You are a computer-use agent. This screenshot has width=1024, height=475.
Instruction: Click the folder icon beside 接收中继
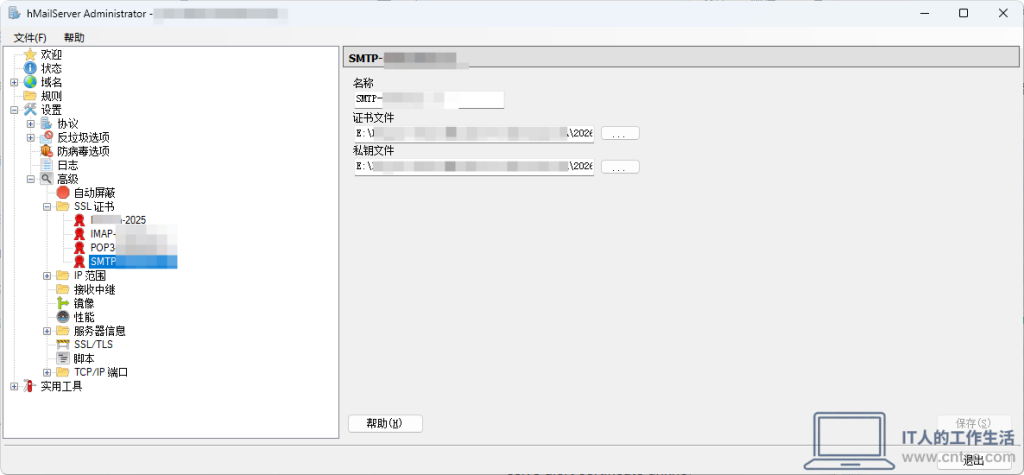[x=63, y=289]
